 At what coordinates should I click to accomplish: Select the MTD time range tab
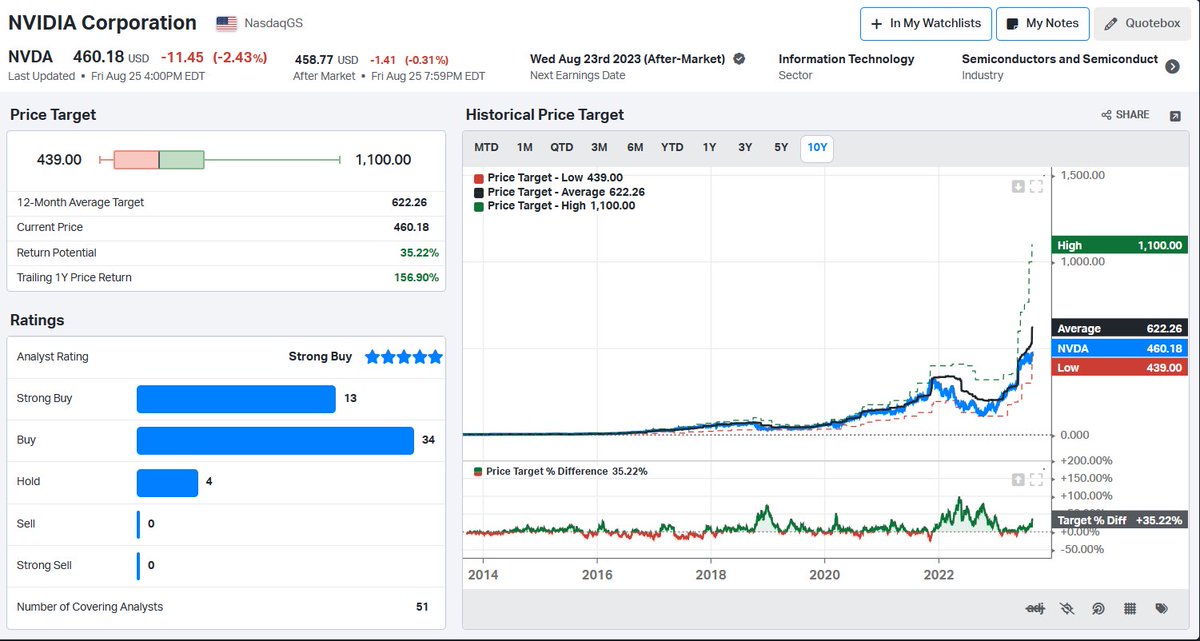pos(486,148)
